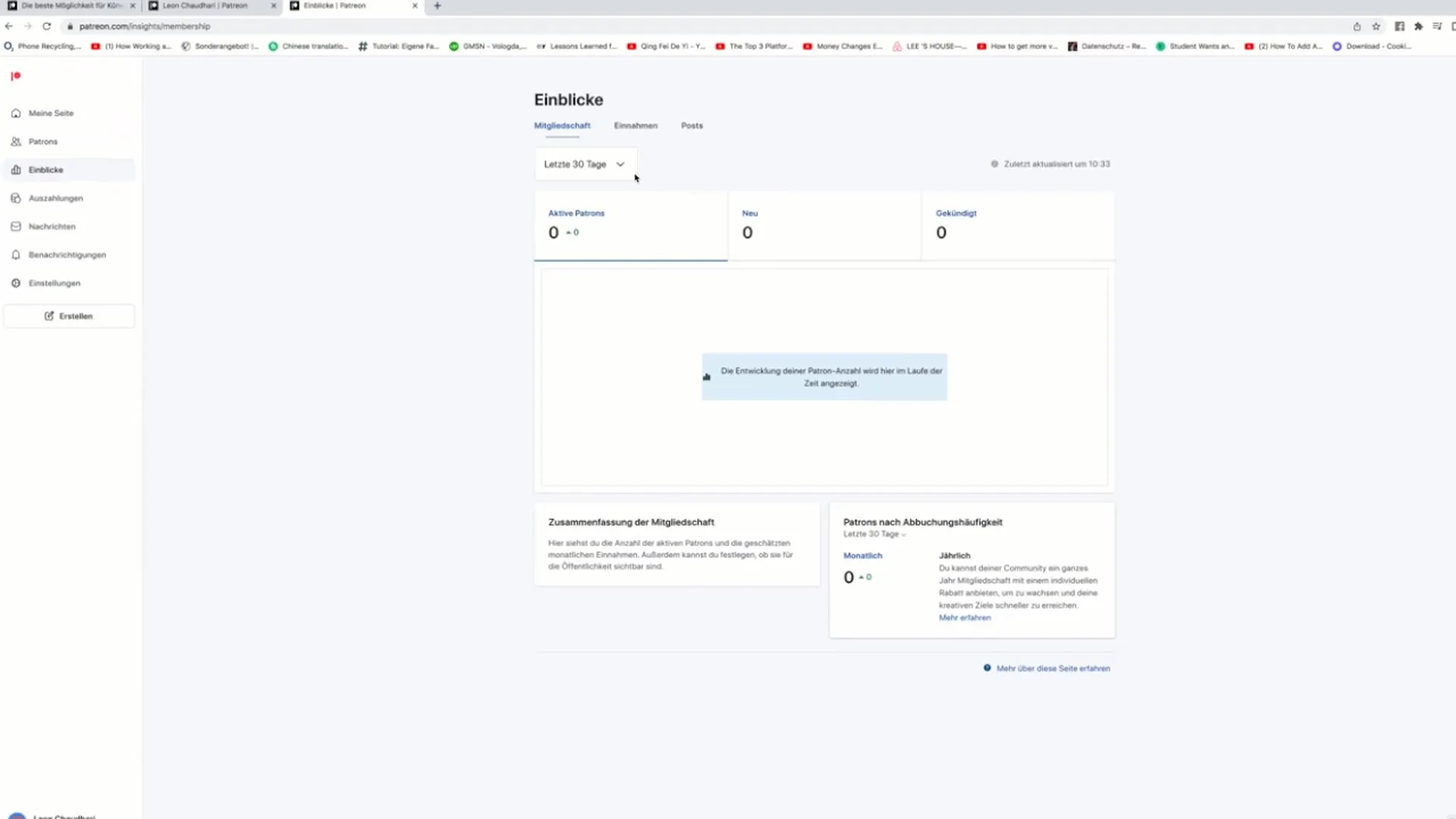
Task: Open the Student Wants an... bookmark
Action: [1195, 46]
